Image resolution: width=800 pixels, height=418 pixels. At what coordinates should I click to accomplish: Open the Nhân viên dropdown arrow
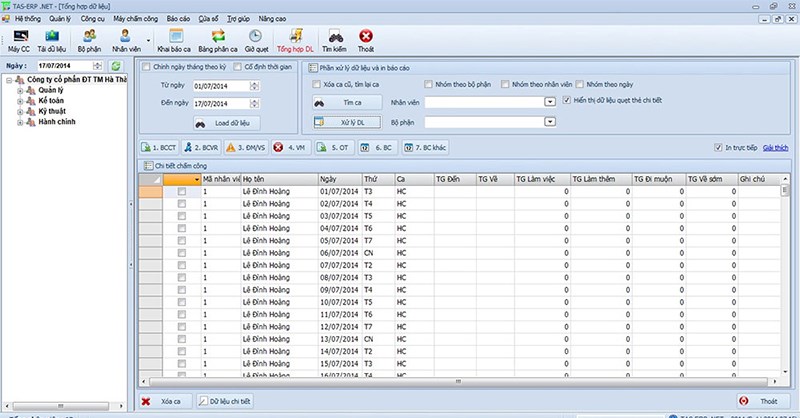[549, 102]
